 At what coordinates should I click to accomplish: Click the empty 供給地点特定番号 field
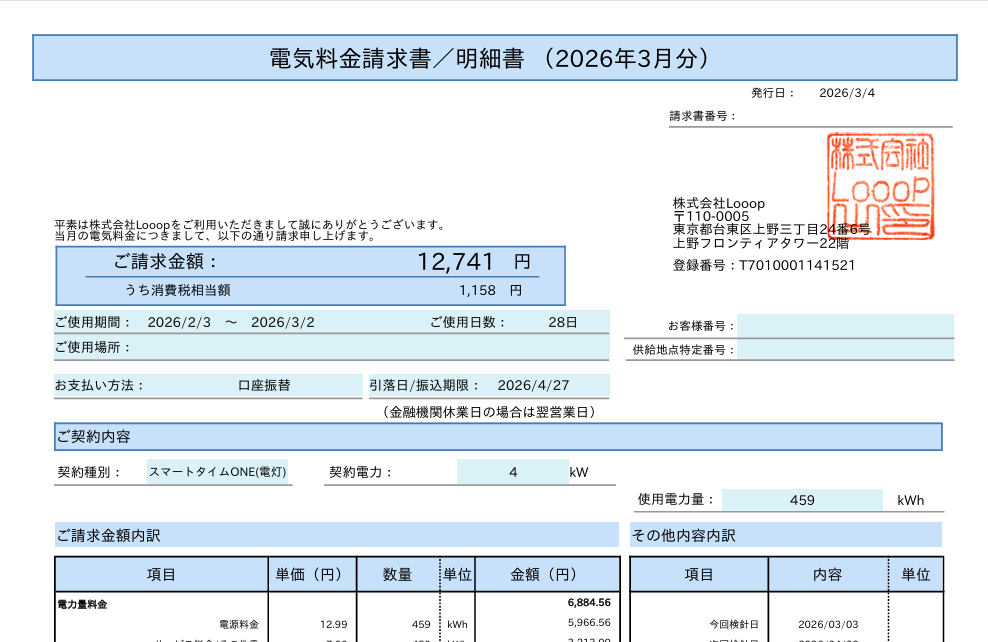pyautogui.click(x=845, y=350)
